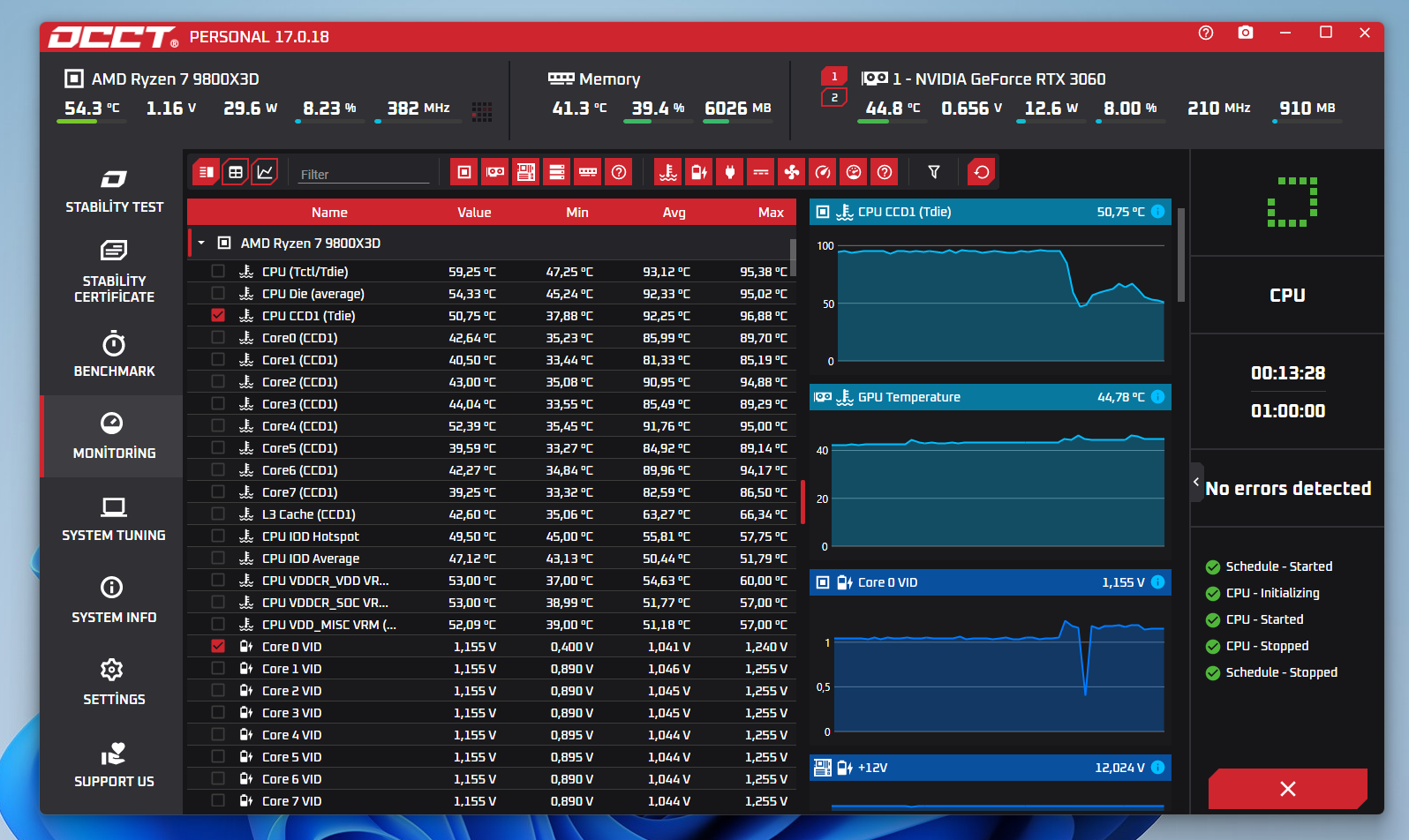This screenshot has width=1409, height=840.
Task: Check the CPU IOD Hotspot checkbox
Action: click(218, 536)
